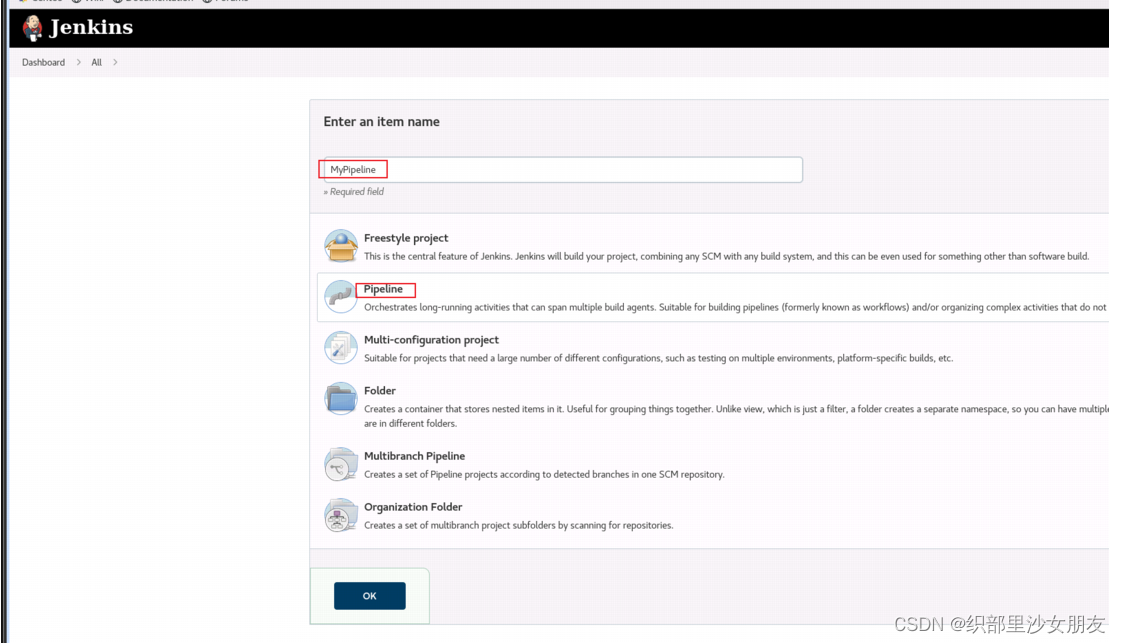Screen dimensions: 1121x643
Task: Click description 'Creates a container that stores nested items'
Action: [x=736, y=416]
